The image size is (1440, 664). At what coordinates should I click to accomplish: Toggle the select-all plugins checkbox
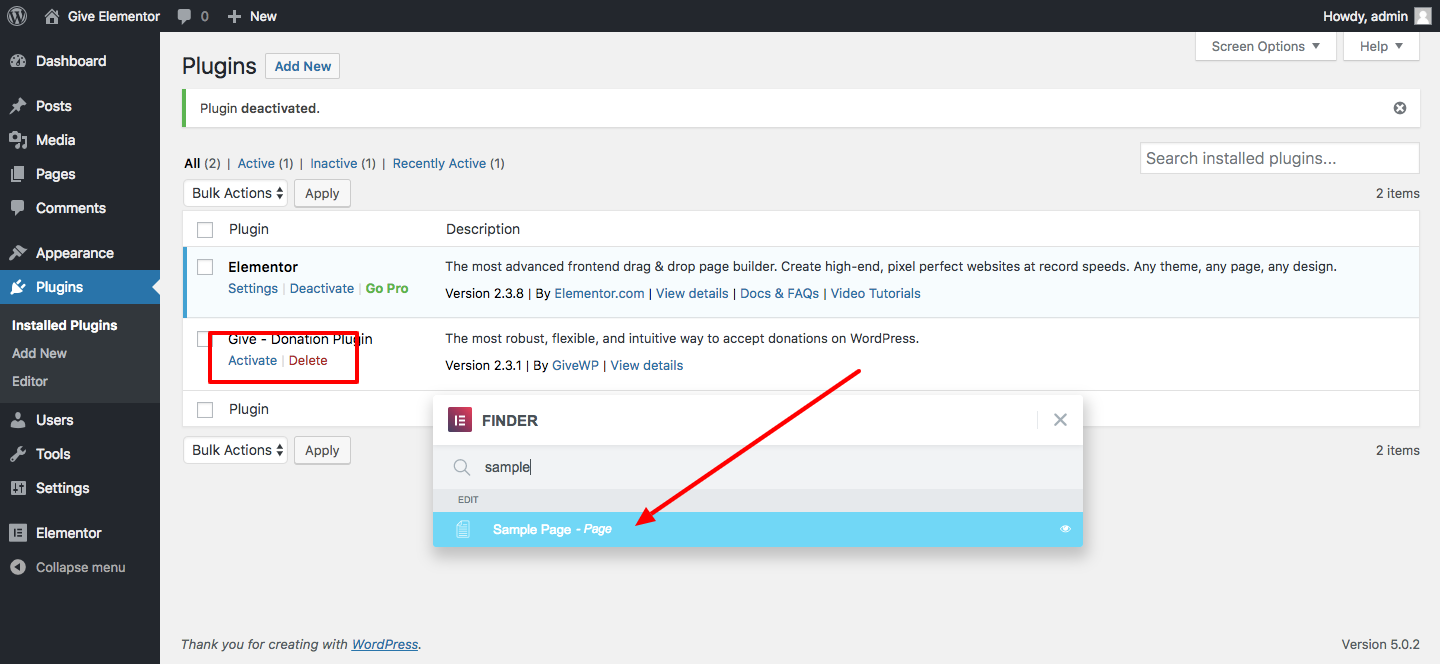pos(205,229)
